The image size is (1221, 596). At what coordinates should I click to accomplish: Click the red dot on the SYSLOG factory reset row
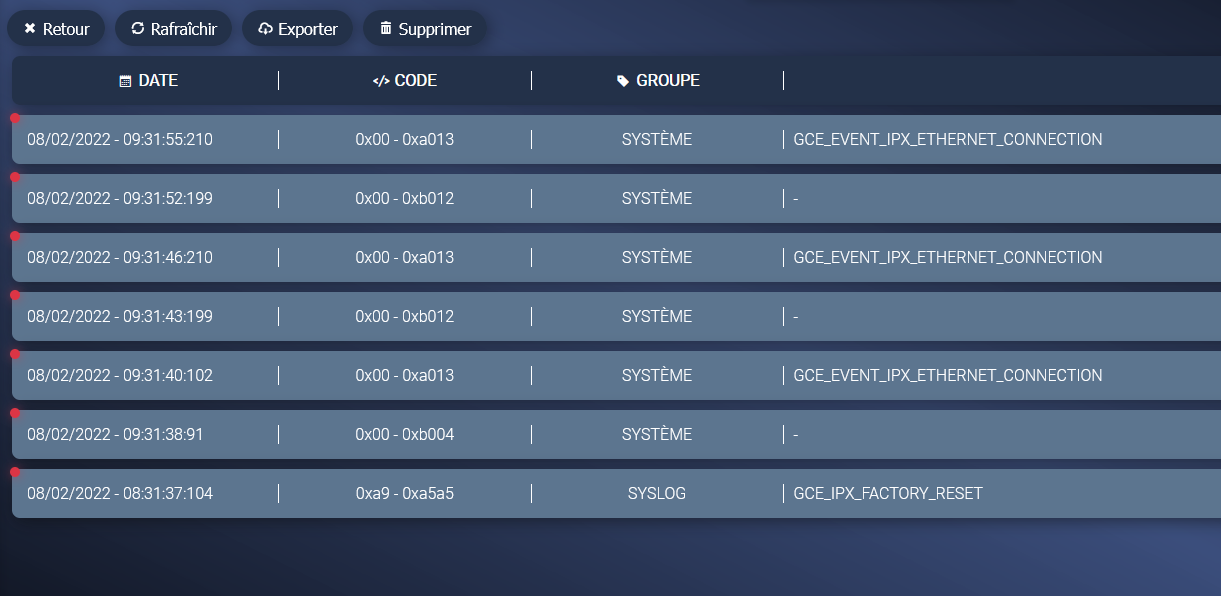coord(14,472)
